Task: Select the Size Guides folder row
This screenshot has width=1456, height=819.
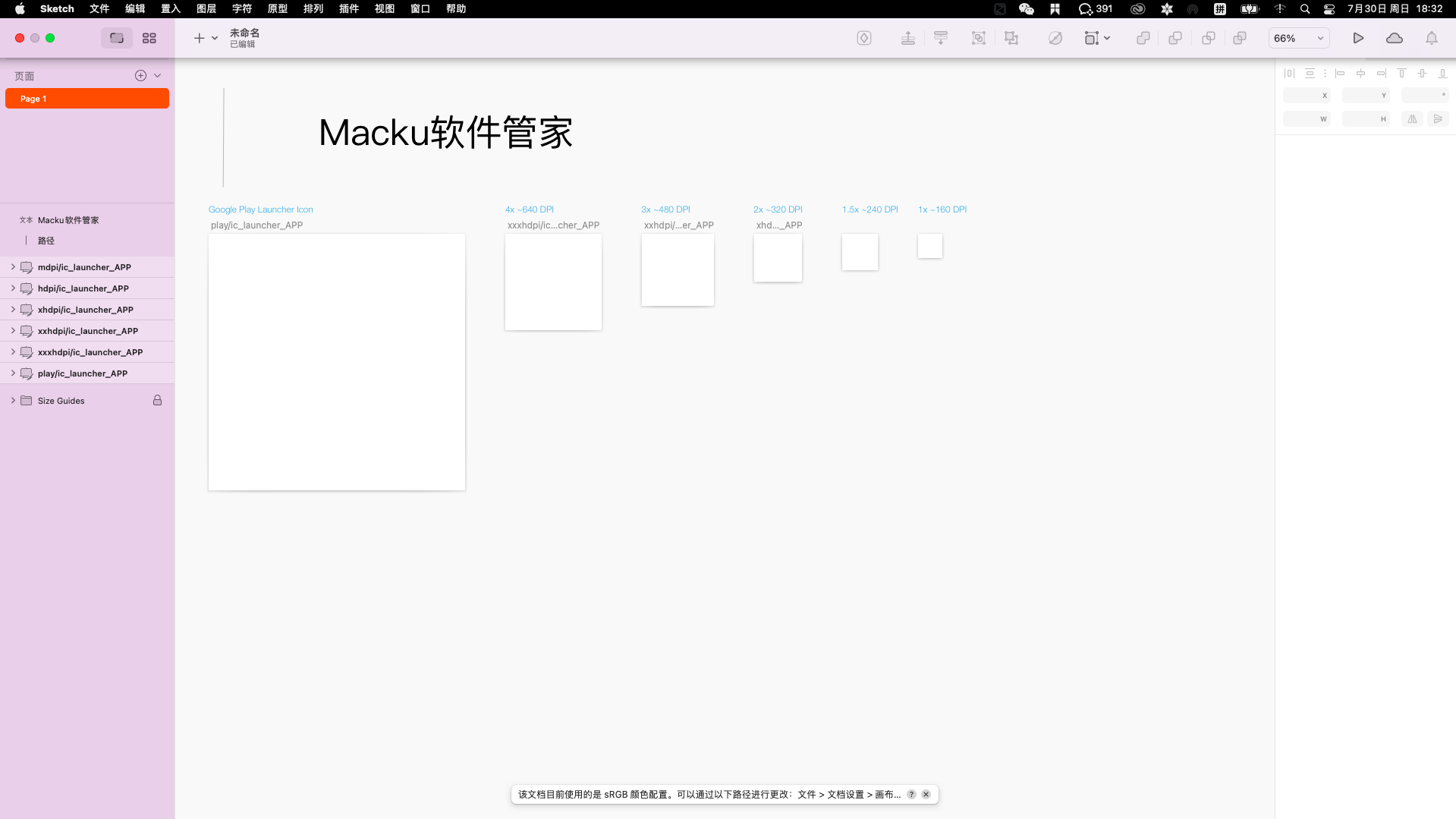Action: click(87, 401)
